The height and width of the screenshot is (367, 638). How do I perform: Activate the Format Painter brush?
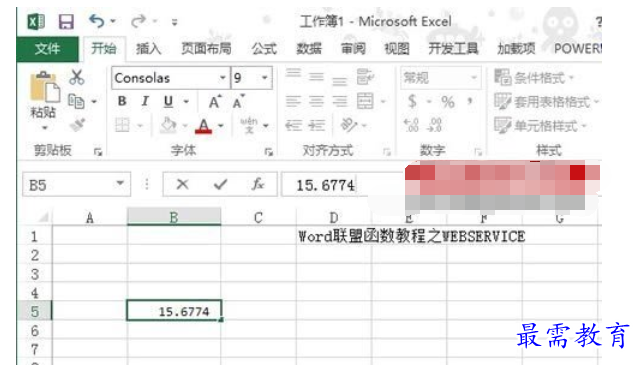tap(77, 125)
